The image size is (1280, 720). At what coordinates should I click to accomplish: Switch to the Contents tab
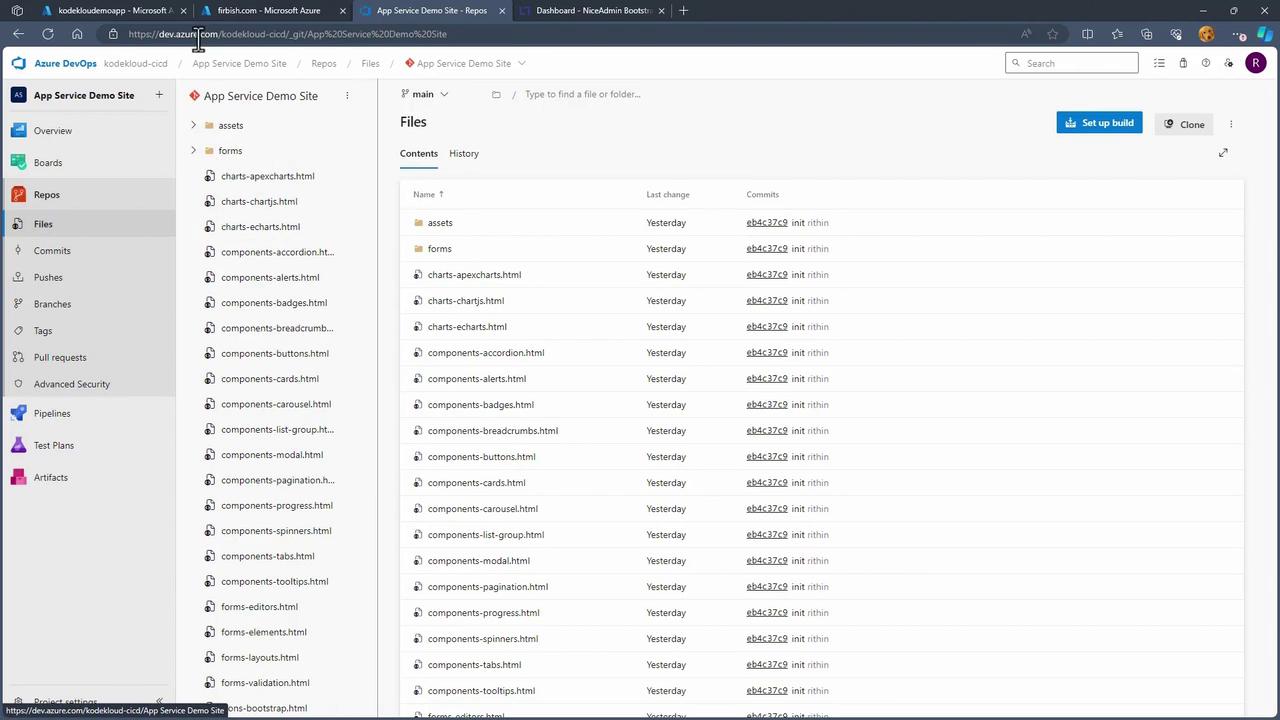(419, 153)
